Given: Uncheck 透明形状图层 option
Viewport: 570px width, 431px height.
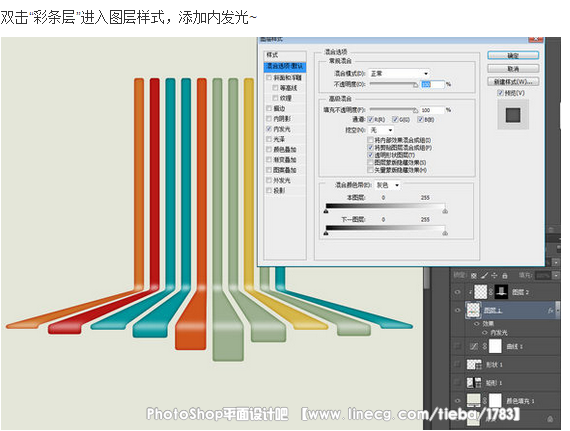Looking at the screenshot, I should point(370,155).
